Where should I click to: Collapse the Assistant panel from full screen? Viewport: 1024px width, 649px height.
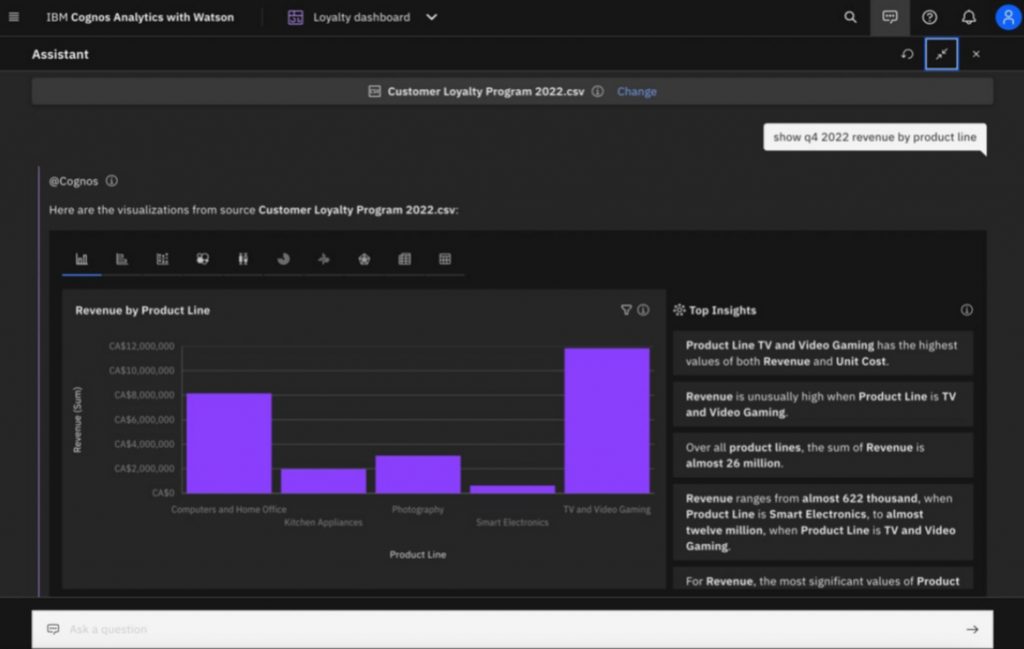(941, 54)
